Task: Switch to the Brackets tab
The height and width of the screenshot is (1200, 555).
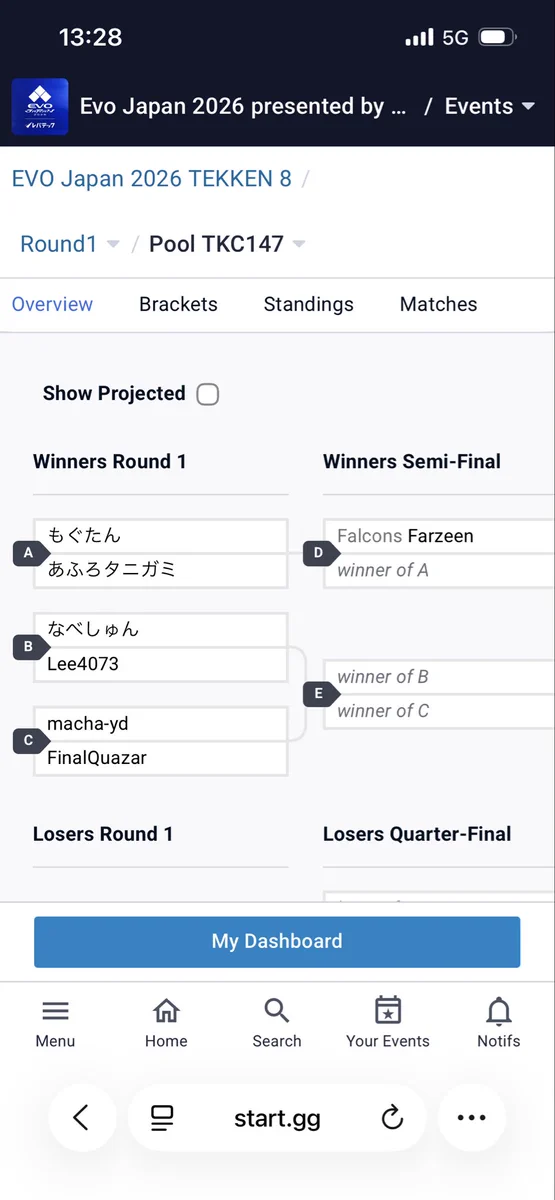Action: [x=178, y=304]
